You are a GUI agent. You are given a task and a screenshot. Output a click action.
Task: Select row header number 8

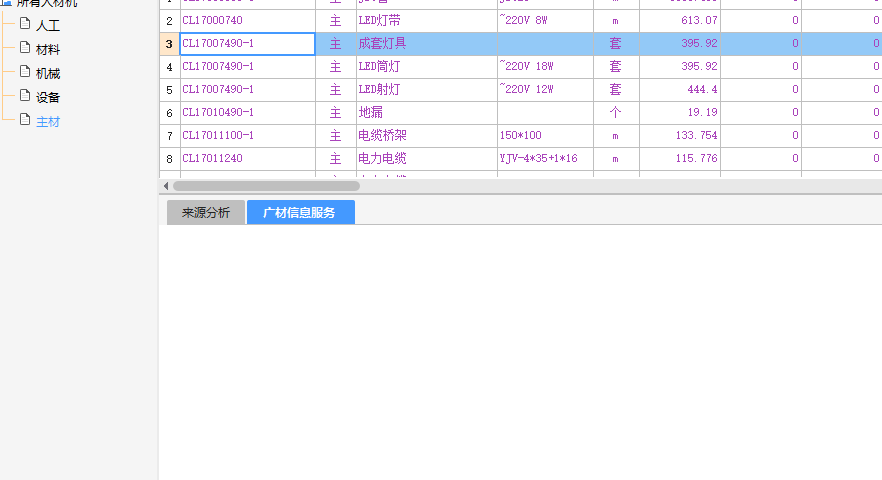(169, 159)
